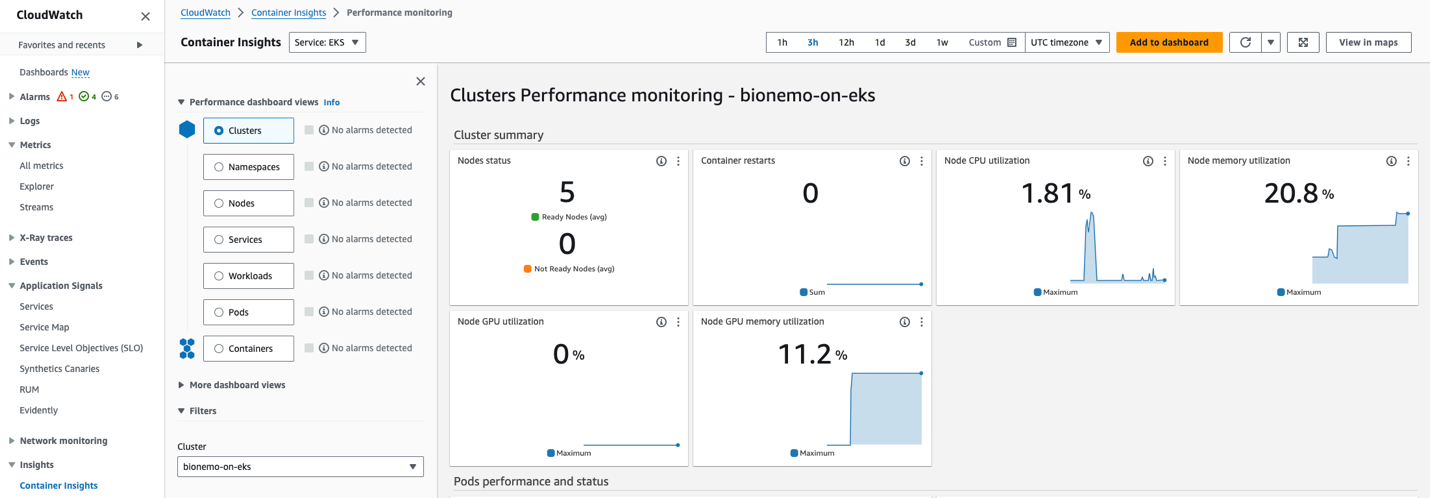Click Add to dashboard button

1169,42
